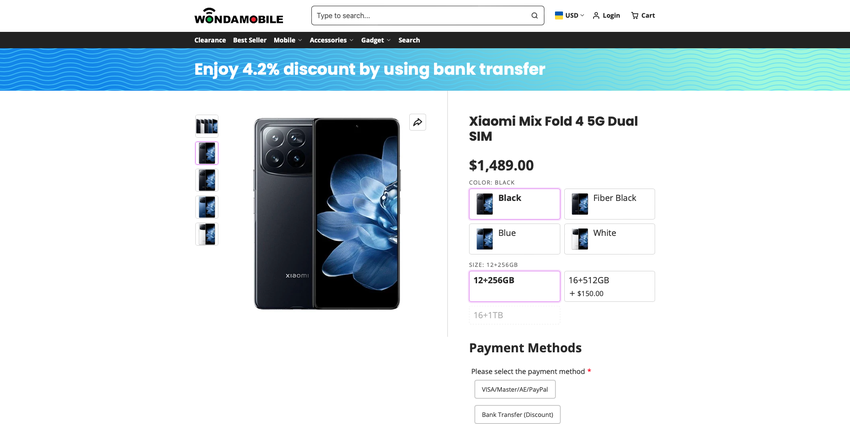Focus the 'Type to search' input field
This screenshot has height=424, width=850.
click(x=420, y=16)
